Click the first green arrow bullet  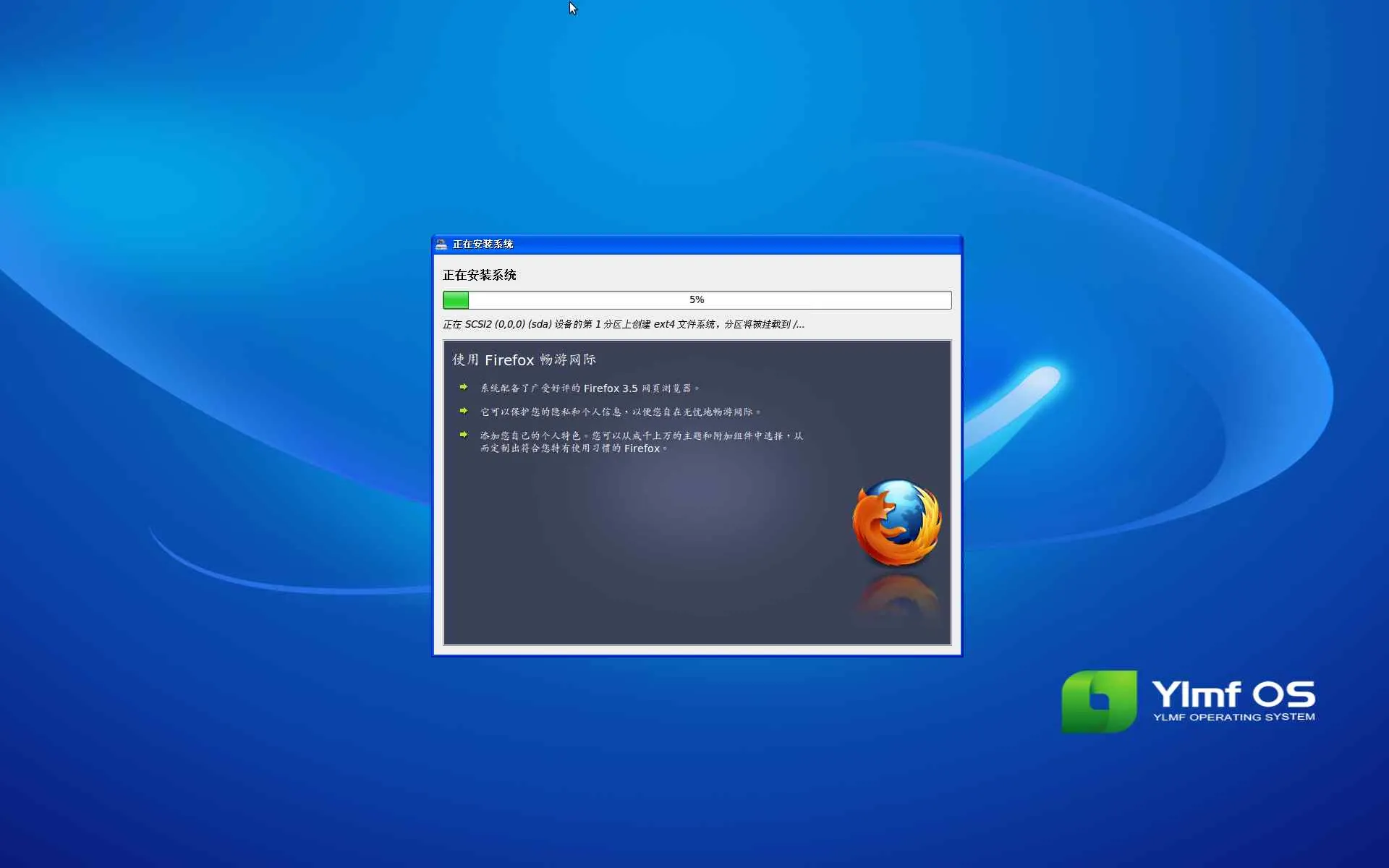point(464,387)
